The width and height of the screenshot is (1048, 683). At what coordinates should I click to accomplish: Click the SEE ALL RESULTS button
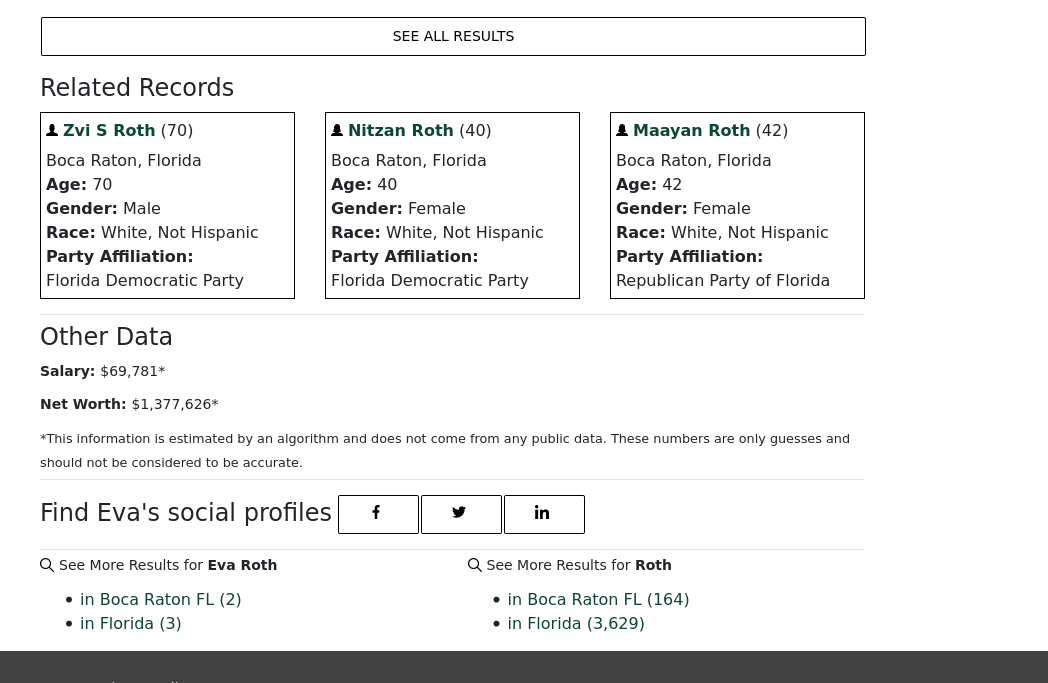tap(453, 36)
